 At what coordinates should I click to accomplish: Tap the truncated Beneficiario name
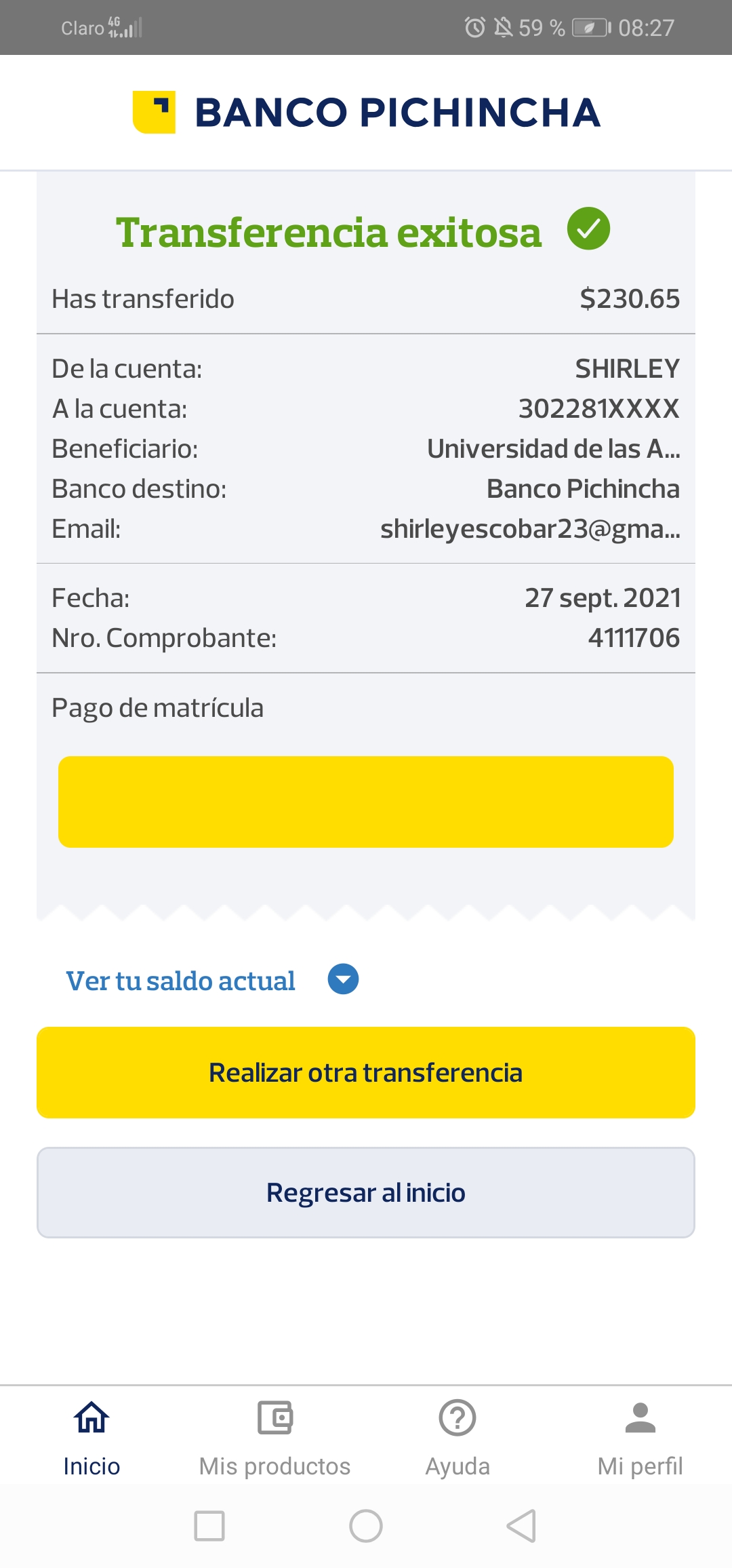click(553, 449)
